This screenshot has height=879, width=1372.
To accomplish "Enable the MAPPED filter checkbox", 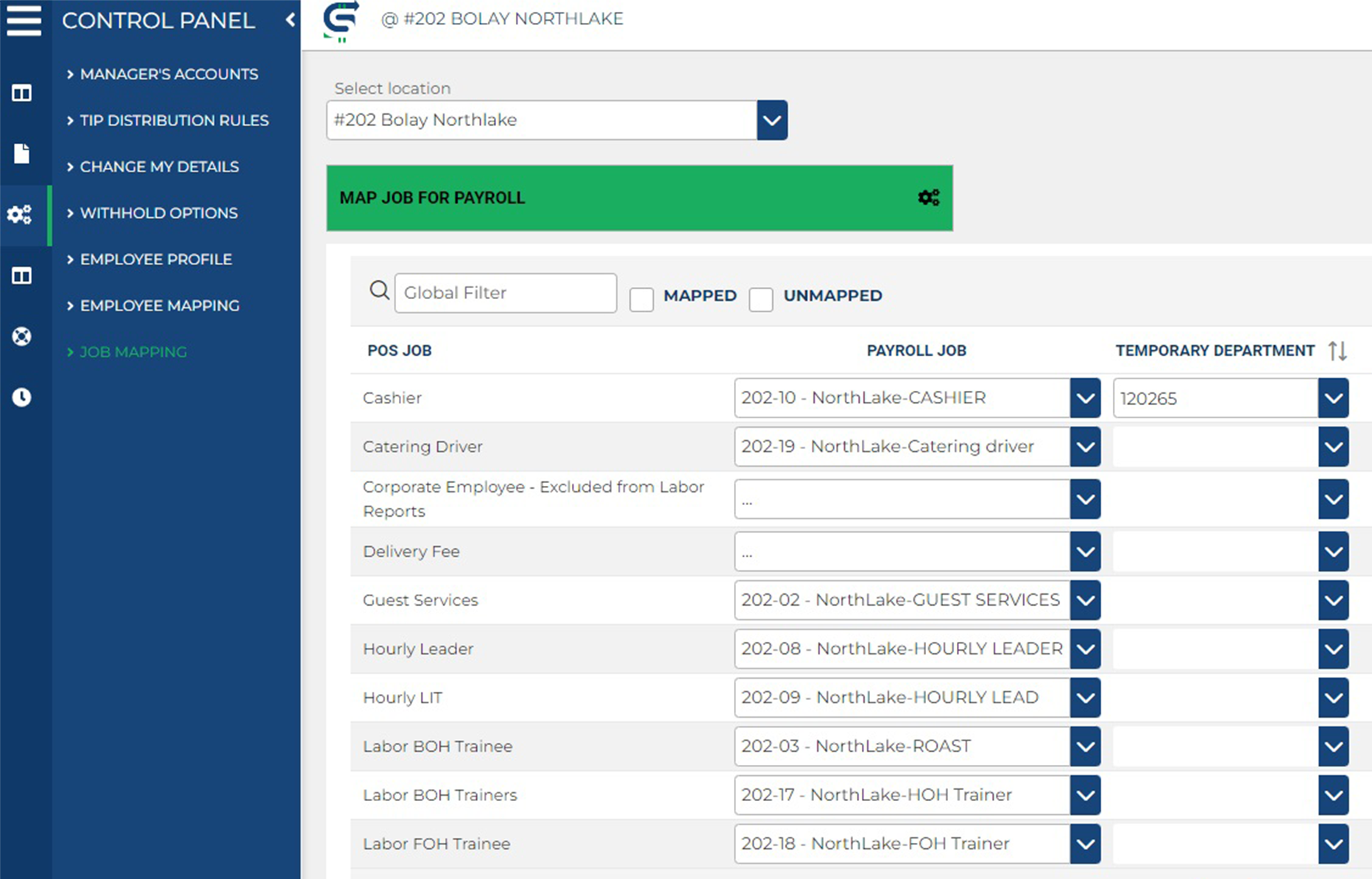I will [x=641, y=300].
